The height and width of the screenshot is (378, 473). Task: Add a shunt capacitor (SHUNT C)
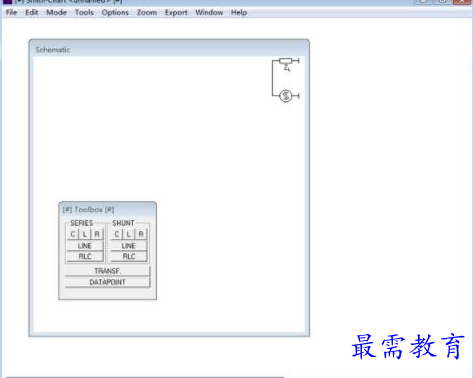click(x=117, y=234)
